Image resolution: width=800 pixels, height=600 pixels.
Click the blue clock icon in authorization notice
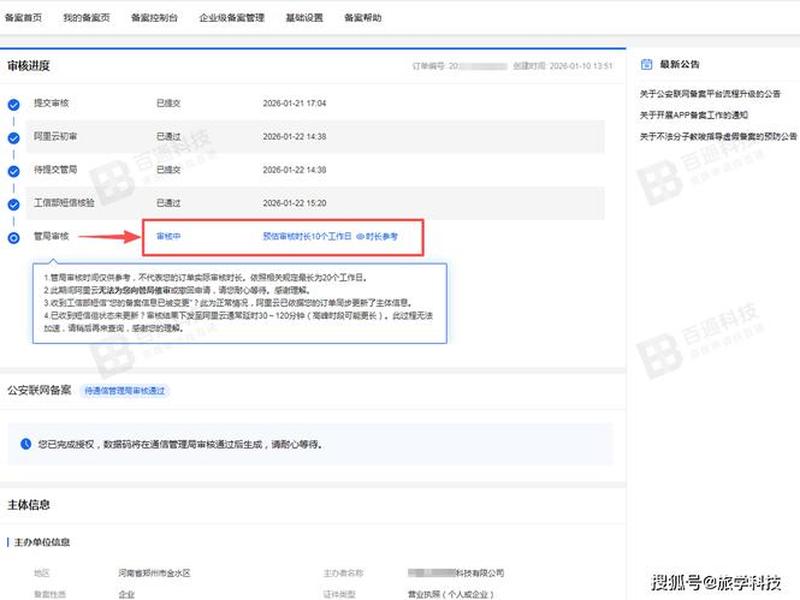tap(26, 444)
